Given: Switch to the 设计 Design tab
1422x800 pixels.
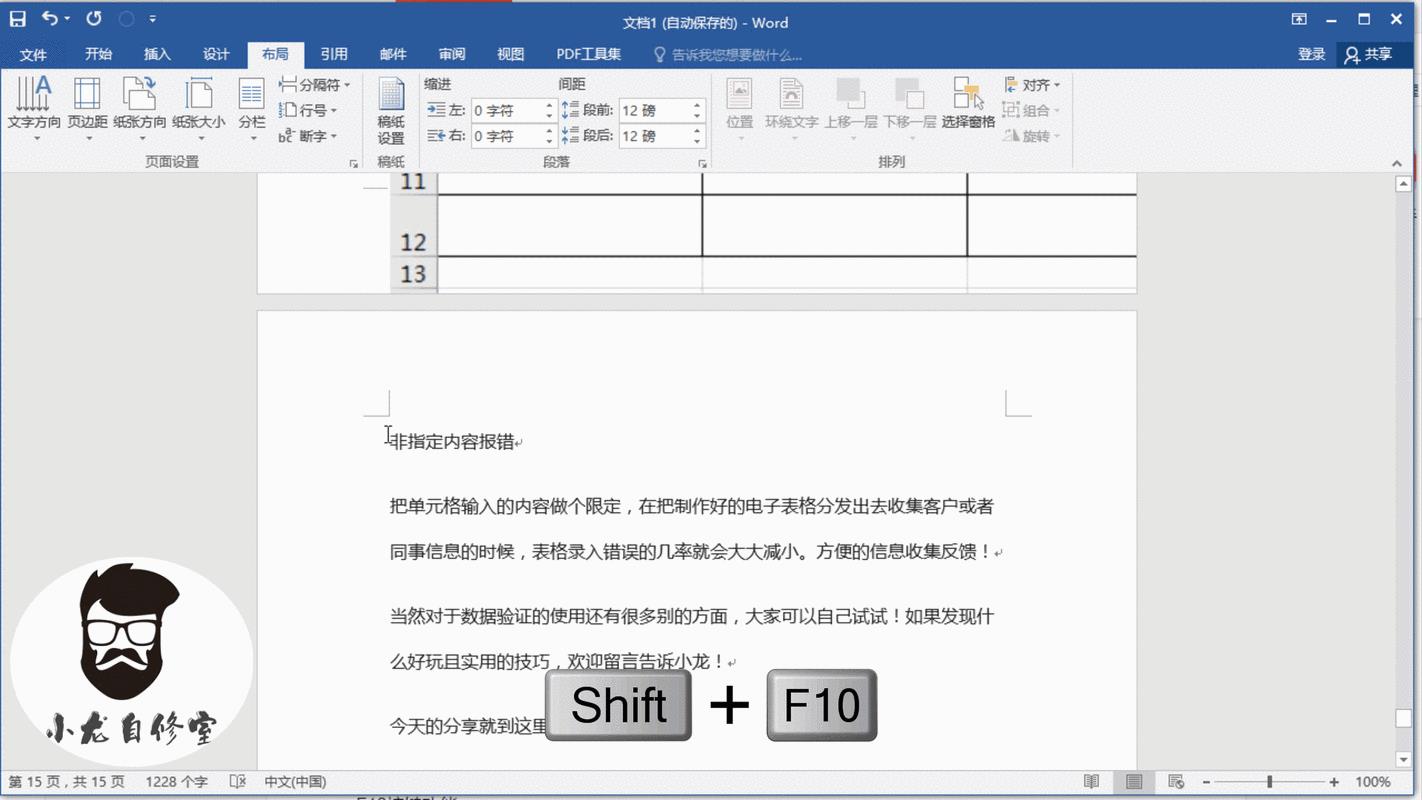Looking at the screenshot, I should (216, 55).
